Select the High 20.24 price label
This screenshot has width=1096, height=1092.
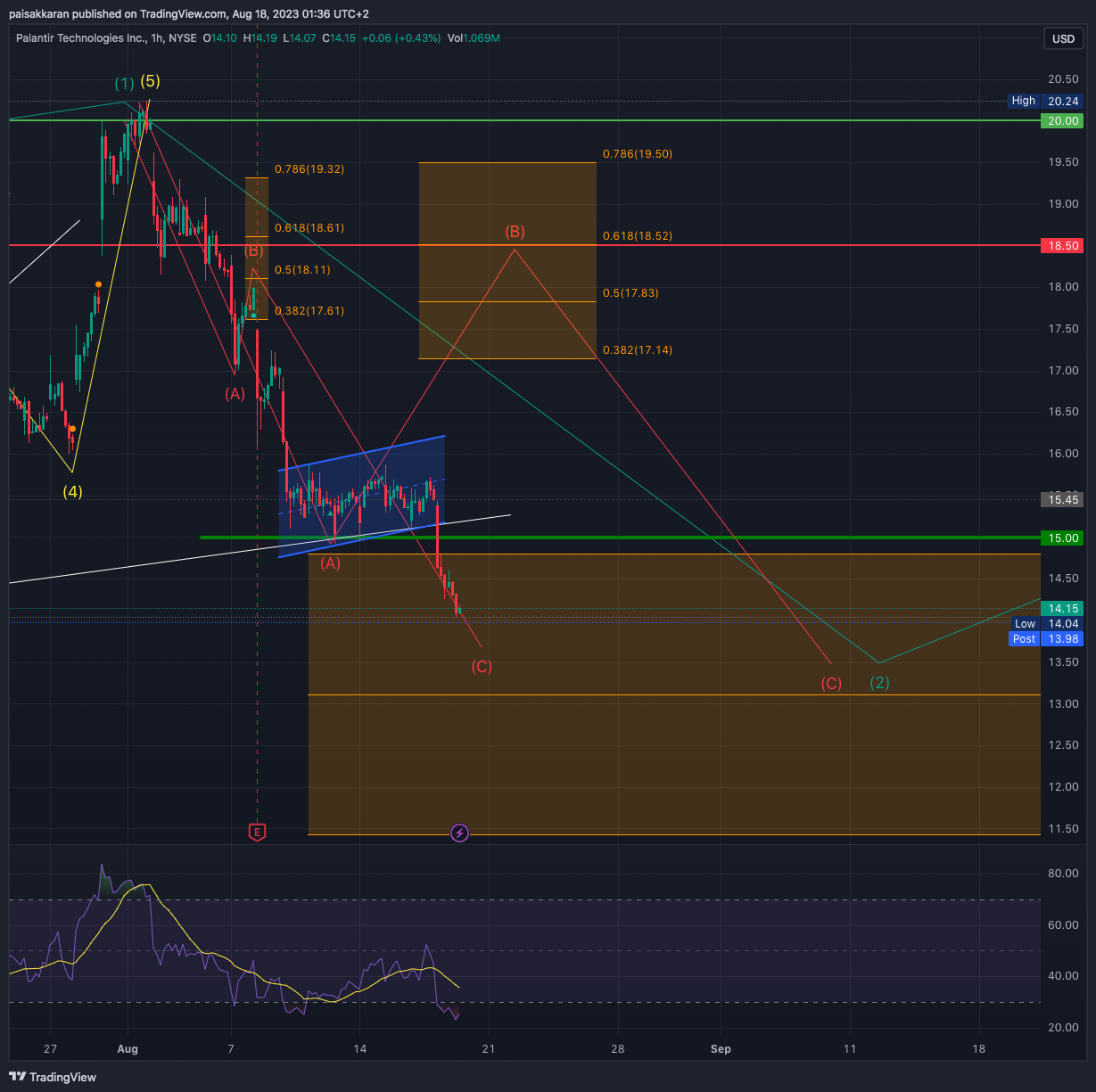[x=1045, y=101]
